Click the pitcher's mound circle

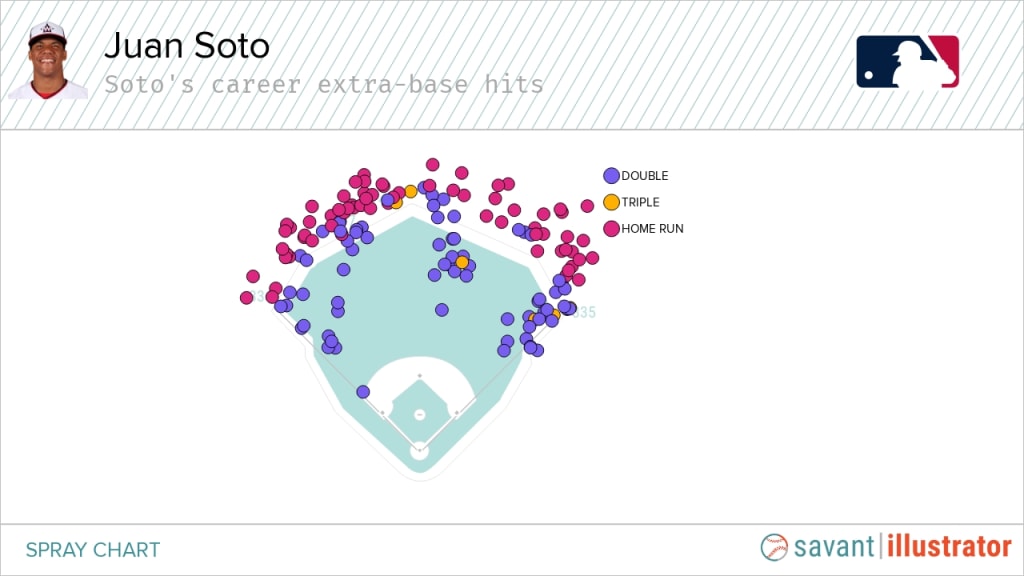(419, 414)
